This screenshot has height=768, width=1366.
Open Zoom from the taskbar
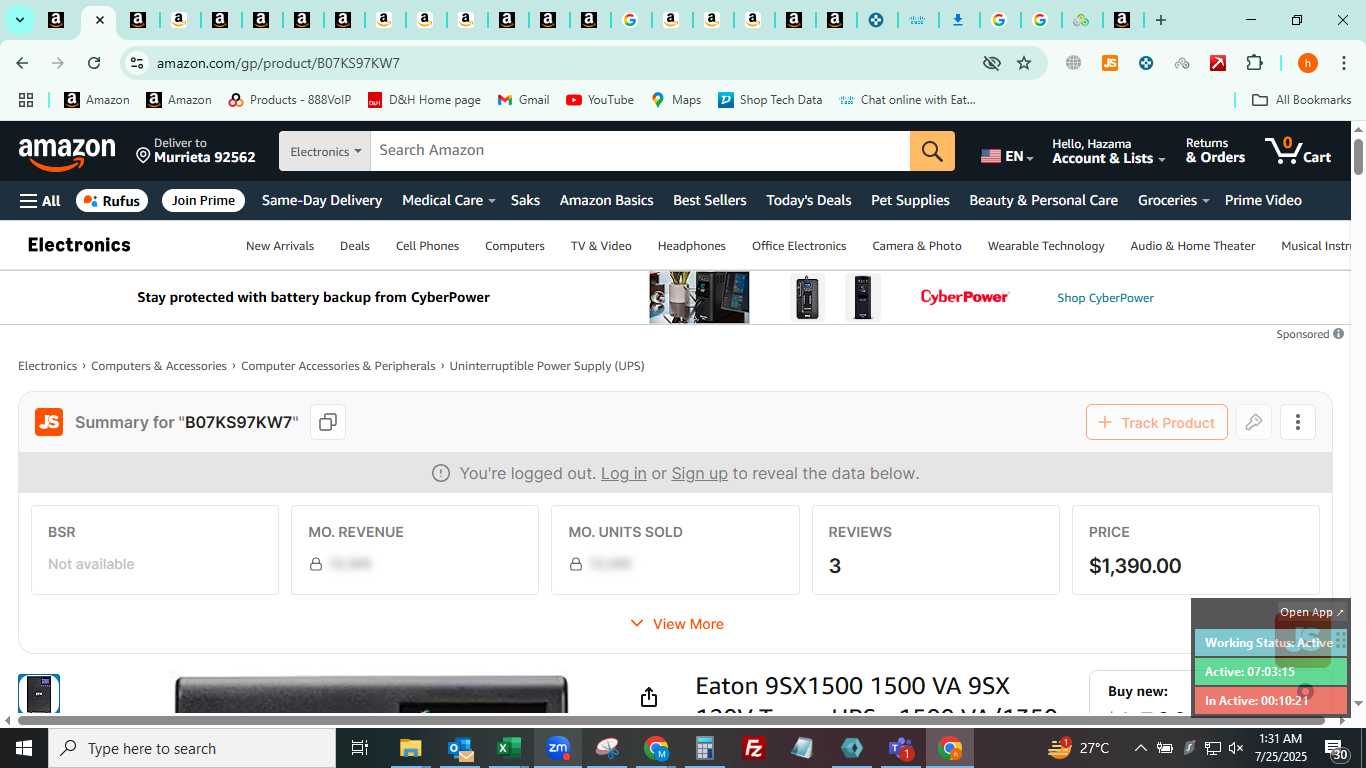(558, 748)
